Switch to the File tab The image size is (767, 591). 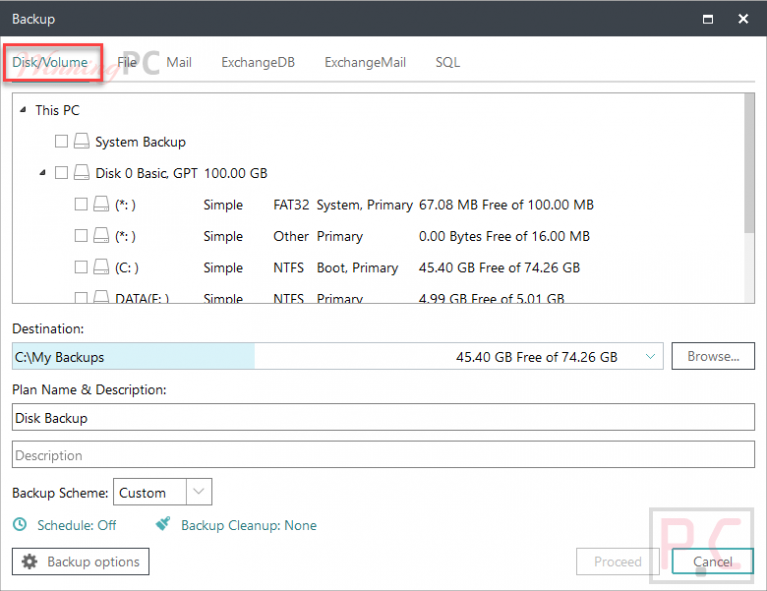(x=127, y=63)
